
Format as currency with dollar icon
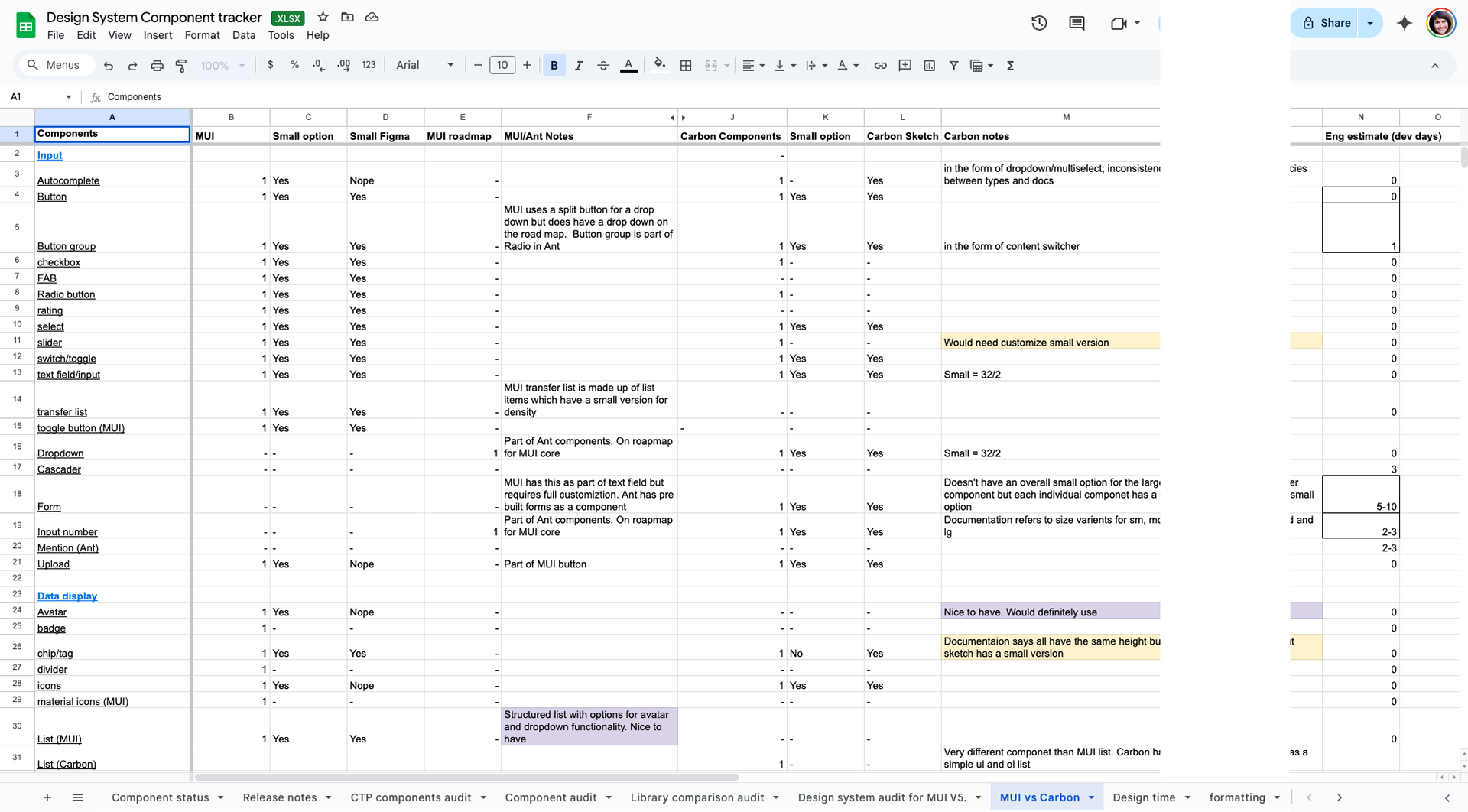point(270,66)
